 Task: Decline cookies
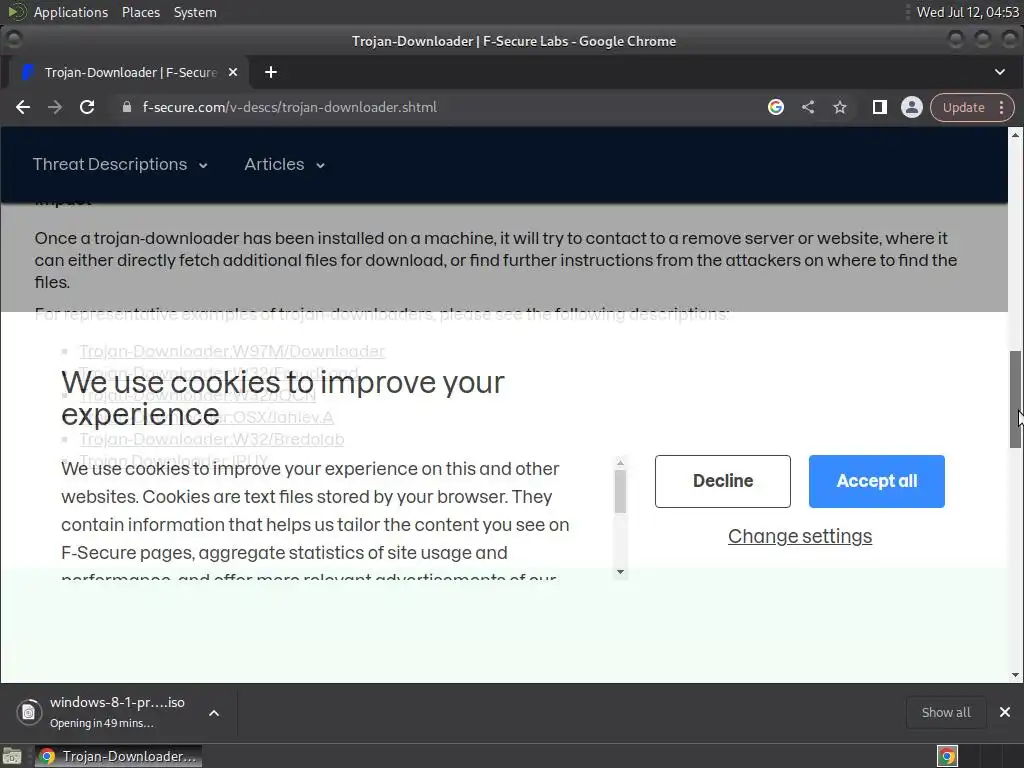(723, 481)
